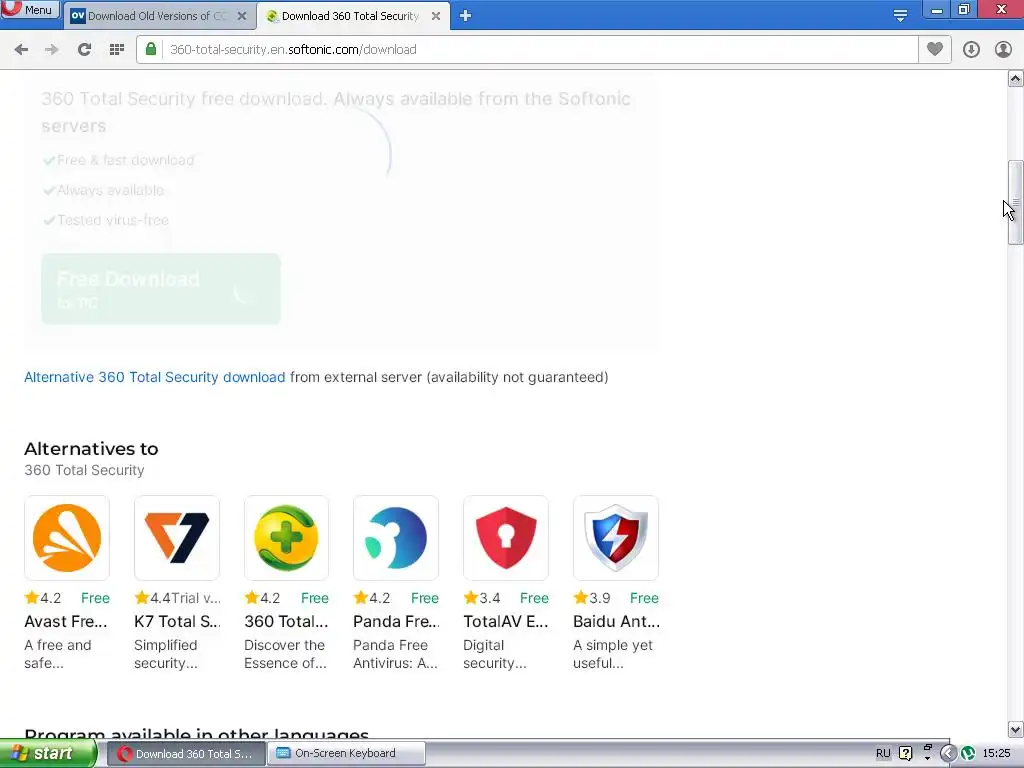1024x768 pixels.
Task: Click 'Panda Free Antivirus: A...' description
Action: point(395,654)
